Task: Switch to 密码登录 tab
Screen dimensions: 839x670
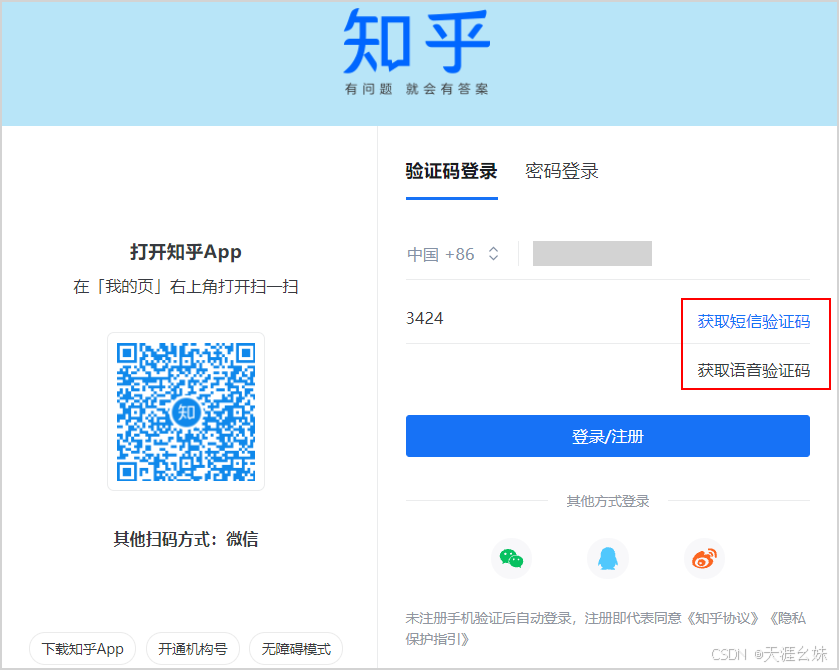Action: [561, 171]
